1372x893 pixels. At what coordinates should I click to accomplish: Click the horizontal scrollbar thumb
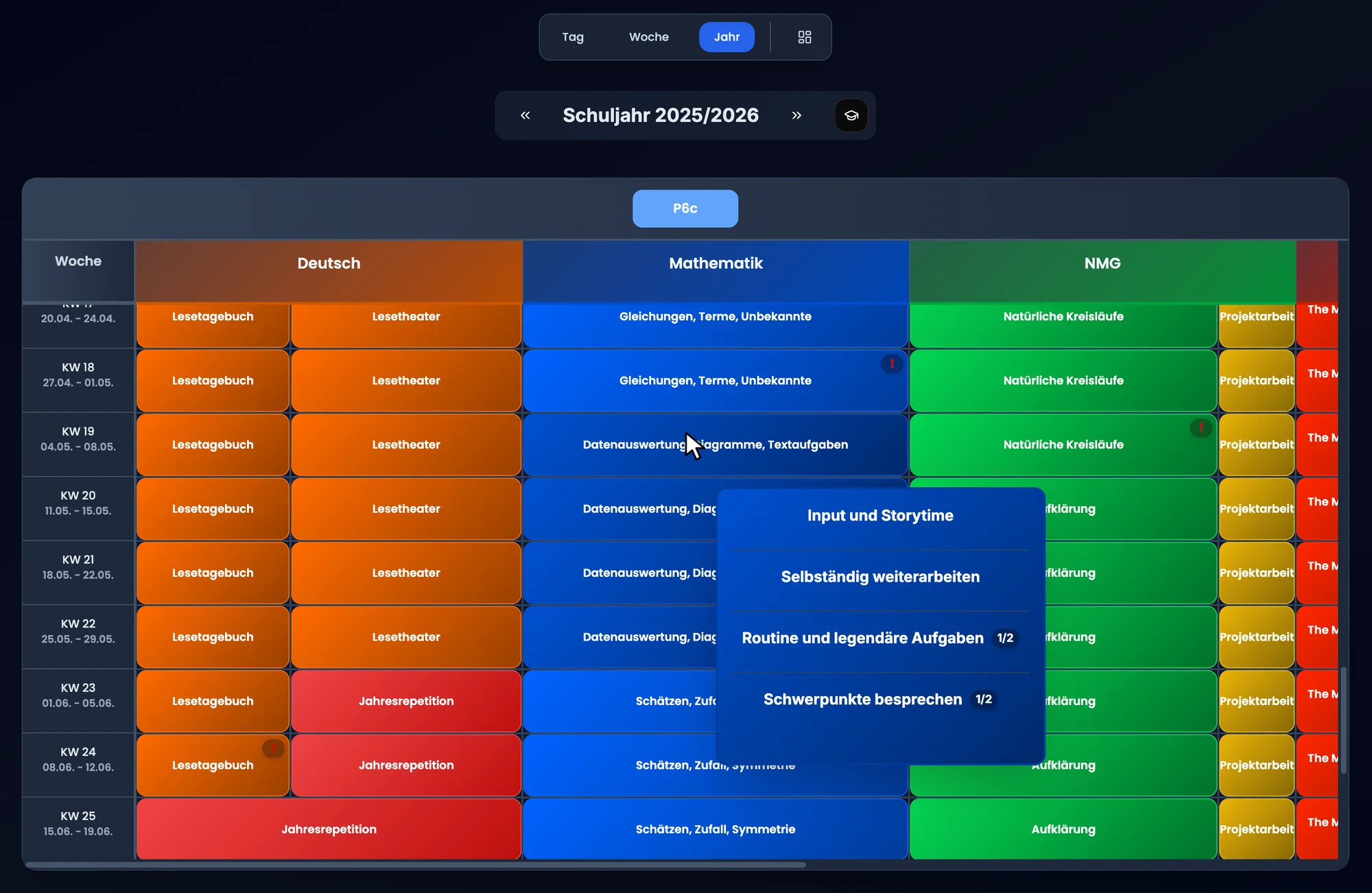point(416,865)
